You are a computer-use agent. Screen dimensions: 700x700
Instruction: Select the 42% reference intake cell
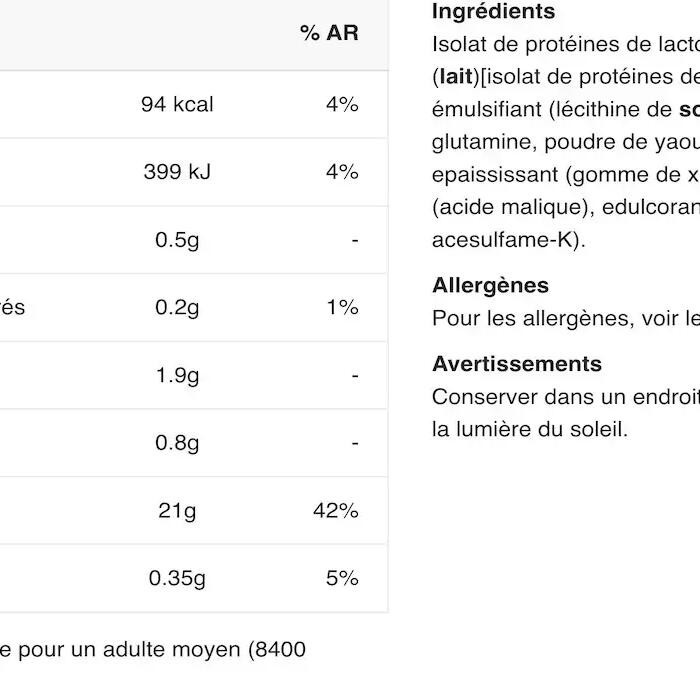pyautogui.click(x=335, y=511)
